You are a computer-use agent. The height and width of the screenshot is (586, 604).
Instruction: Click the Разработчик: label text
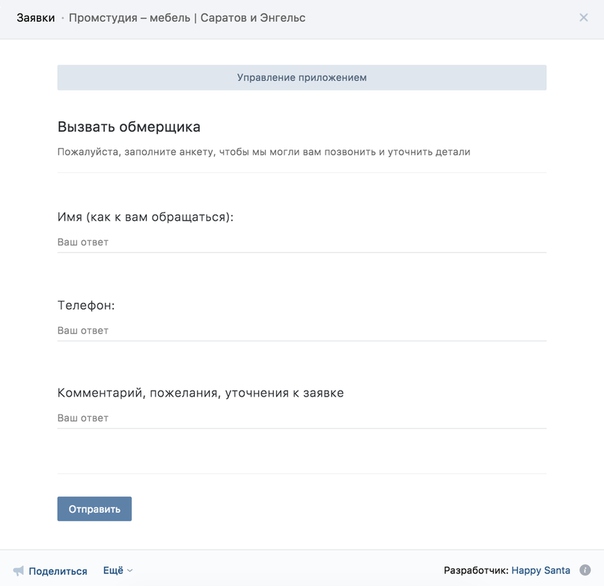point(476,570)
